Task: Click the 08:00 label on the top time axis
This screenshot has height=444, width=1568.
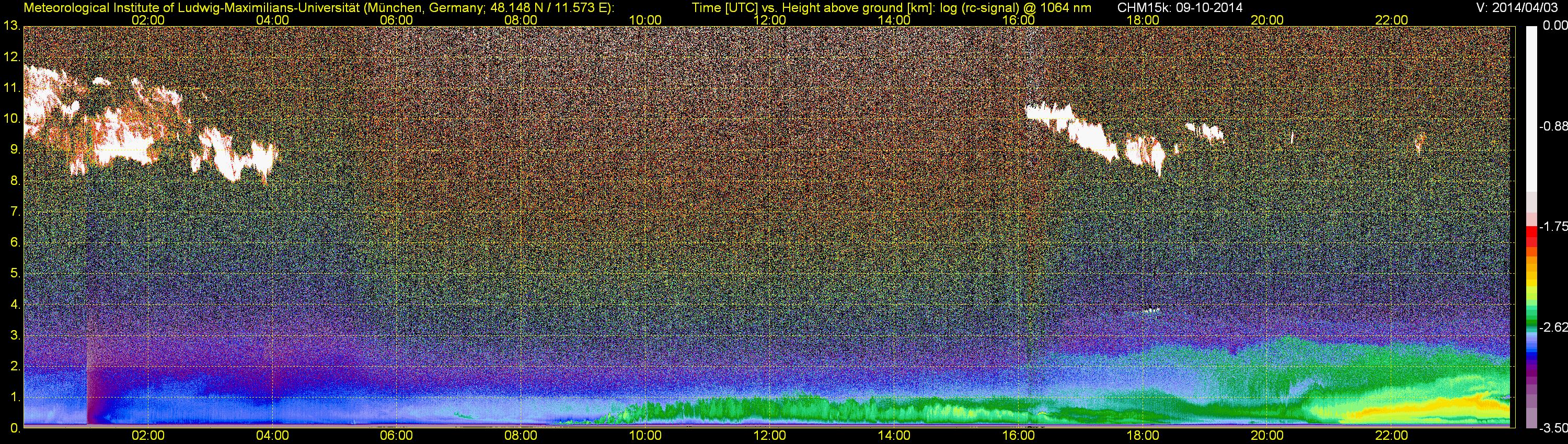Action: pos(521,20)
